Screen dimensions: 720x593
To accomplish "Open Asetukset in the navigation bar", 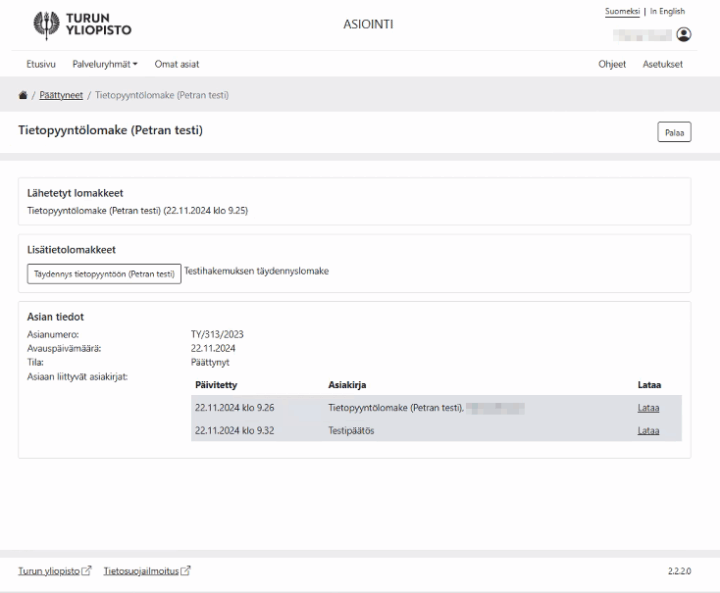I will [662, 64].
